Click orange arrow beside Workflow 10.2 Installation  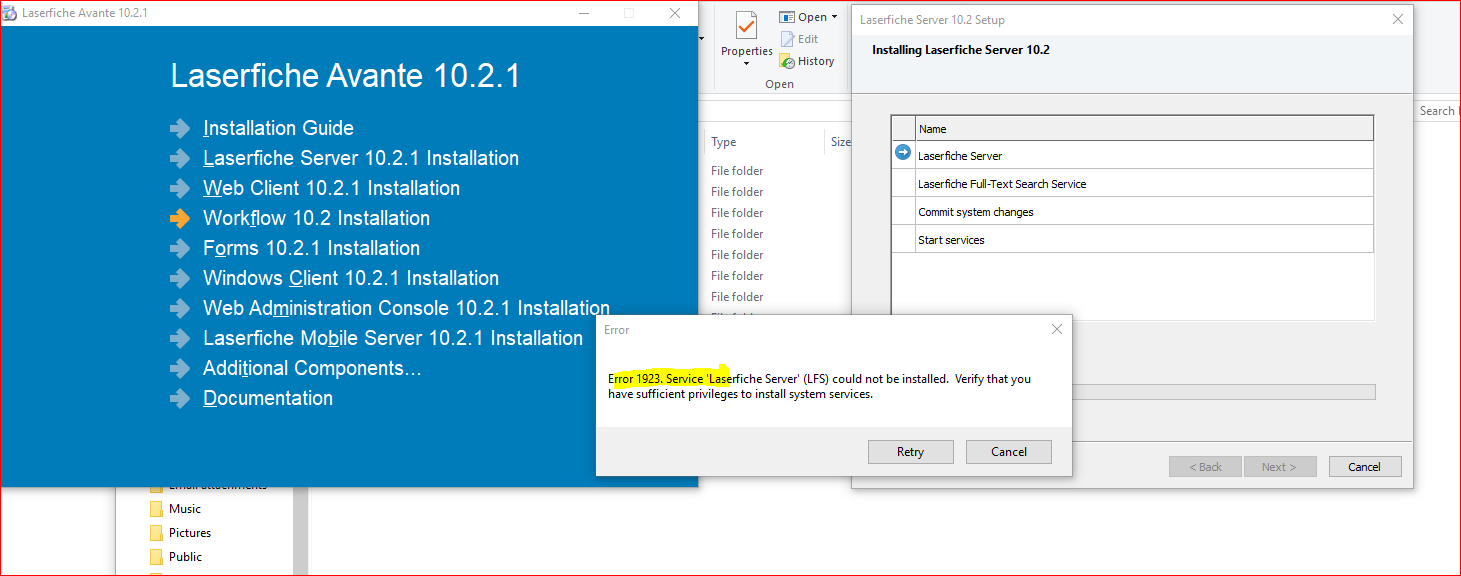coord(180,218)
